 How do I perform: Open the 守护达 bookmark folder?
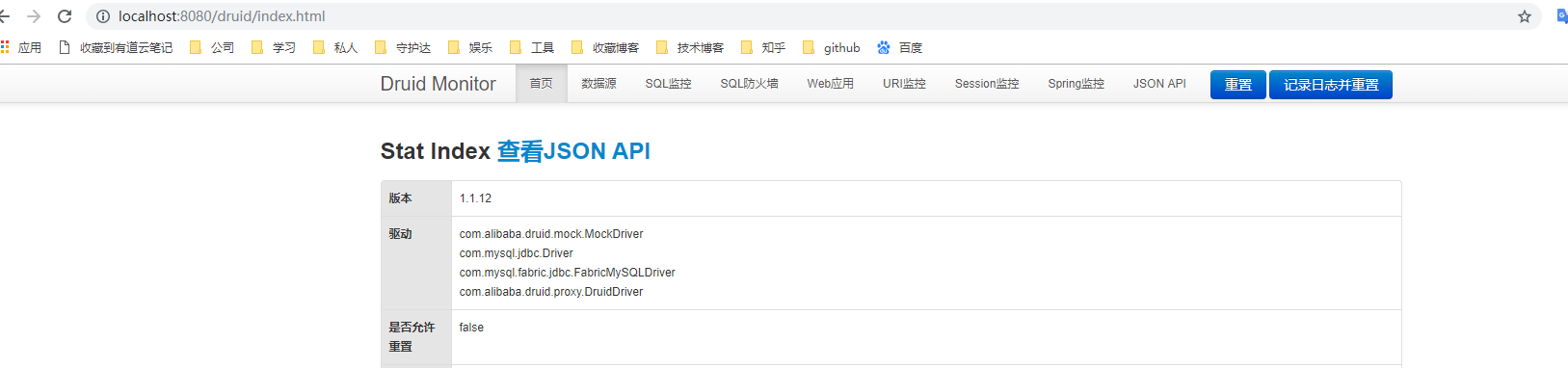pos(403,47)
